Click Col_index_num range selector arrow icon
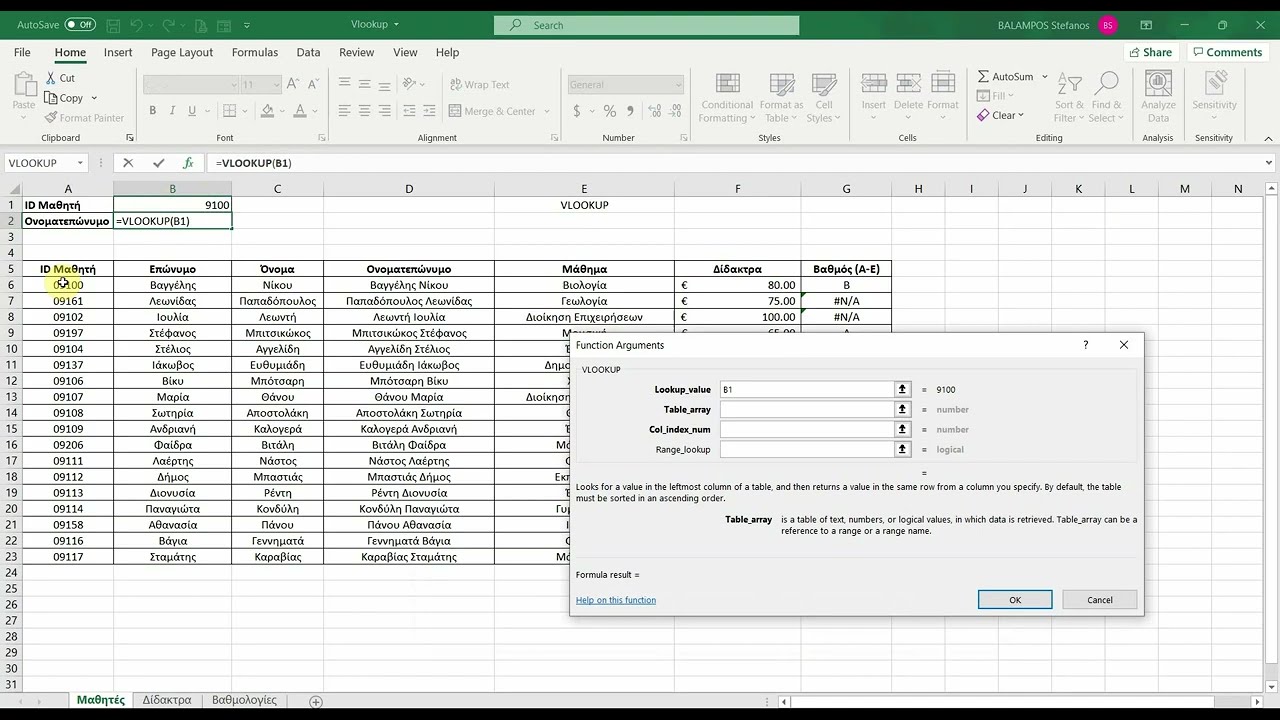The height and width of the screenshot is (720, 1280). [902, 429]
